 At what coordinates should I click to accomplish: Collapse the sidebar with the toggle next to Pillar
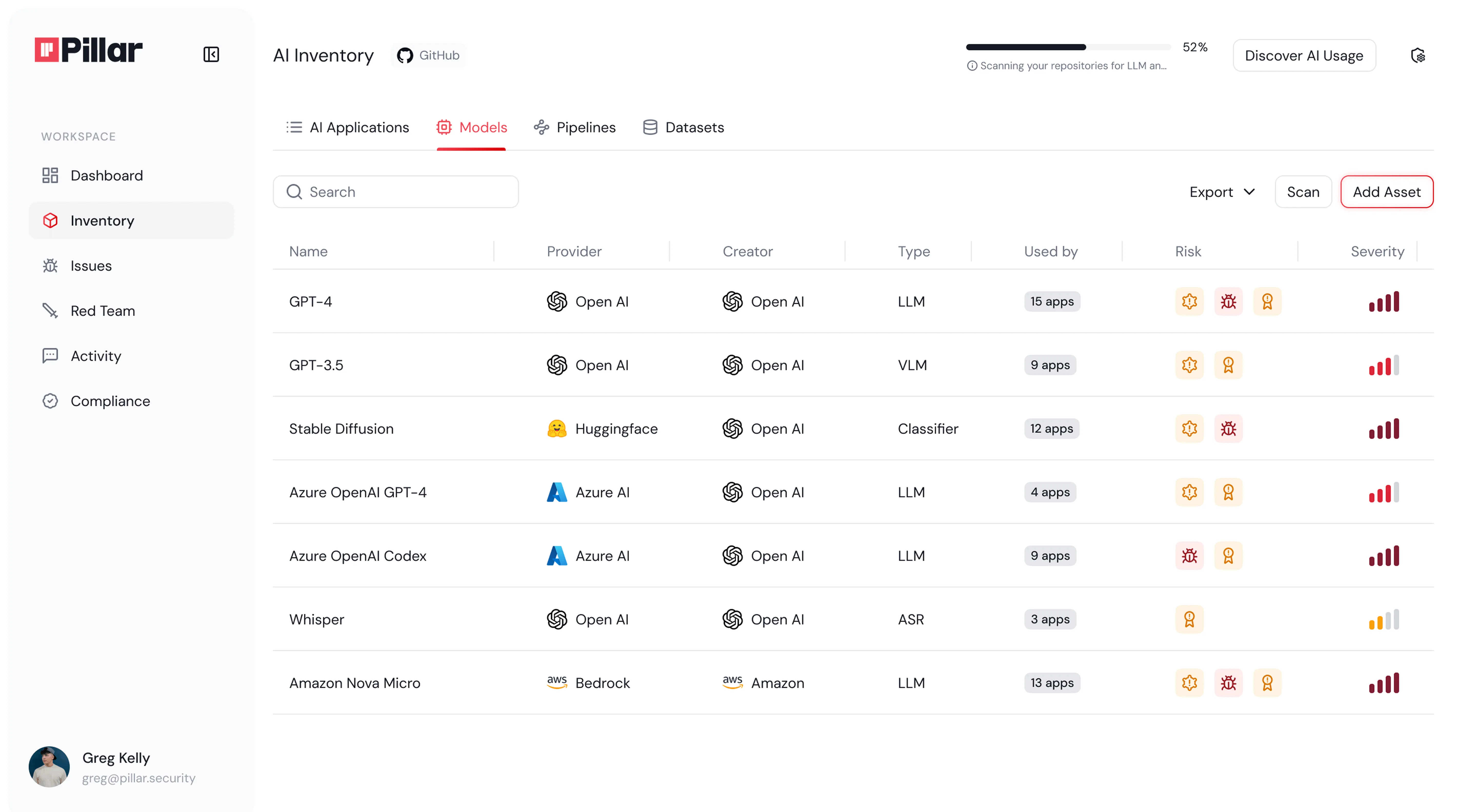(x=211, y=54)
